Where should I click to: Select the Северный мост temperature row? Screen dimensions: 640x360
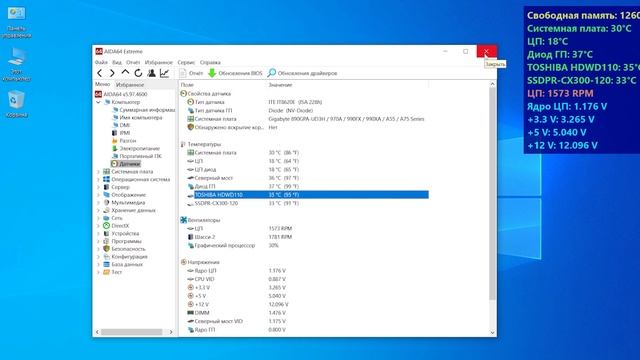308,178
